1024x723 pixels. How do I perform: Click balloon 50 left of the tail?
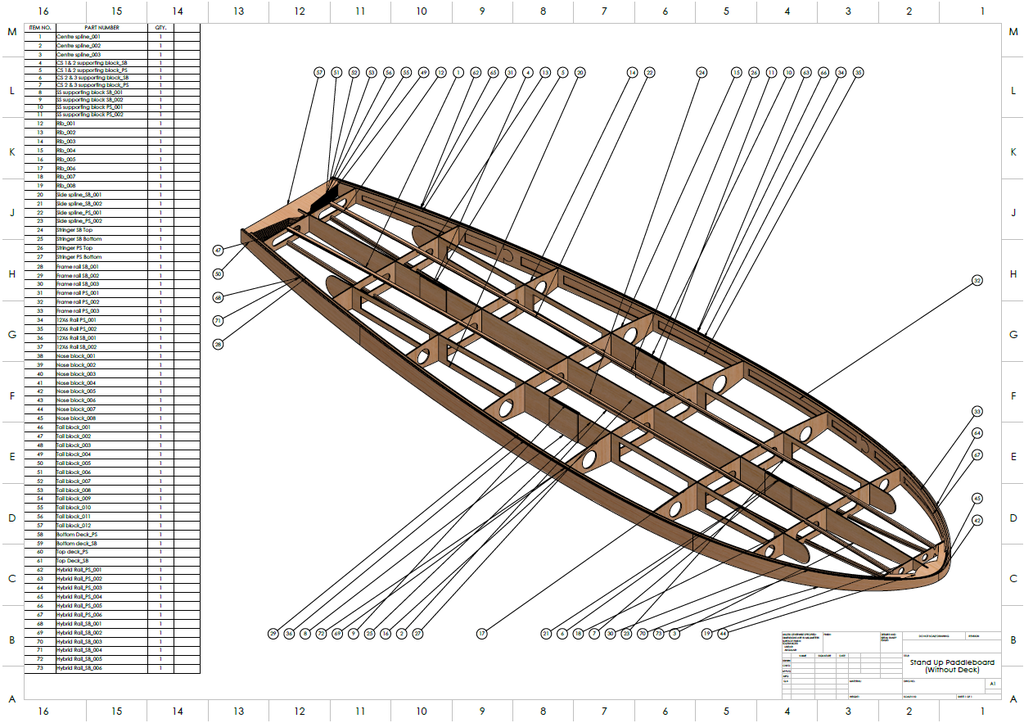(218, 273)
